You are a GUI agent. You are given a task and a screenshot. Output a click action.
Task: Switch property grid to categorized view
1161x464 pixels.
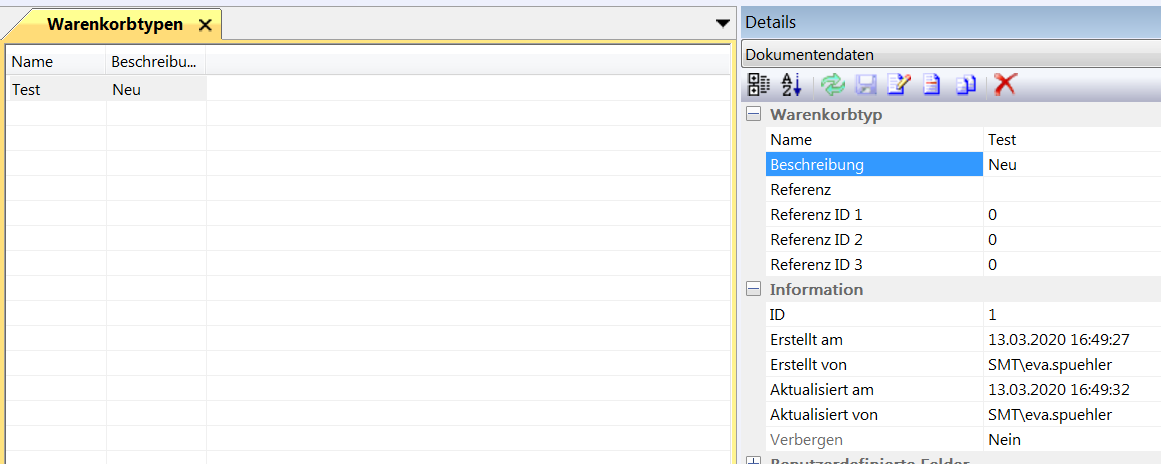click(x=759, y=85)
